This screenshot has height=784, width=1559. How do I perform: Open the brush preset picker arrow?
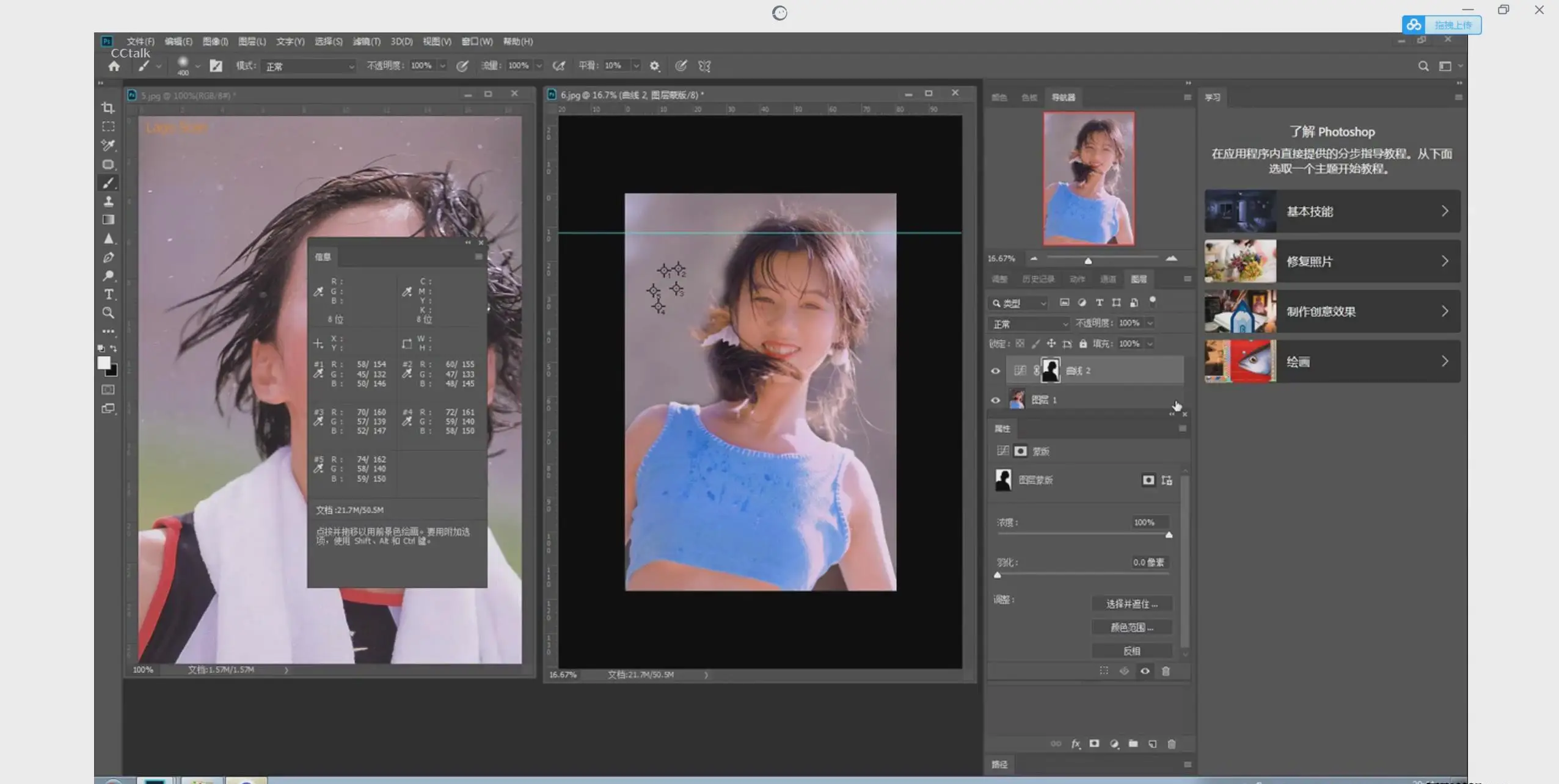[x=197, y=66]
